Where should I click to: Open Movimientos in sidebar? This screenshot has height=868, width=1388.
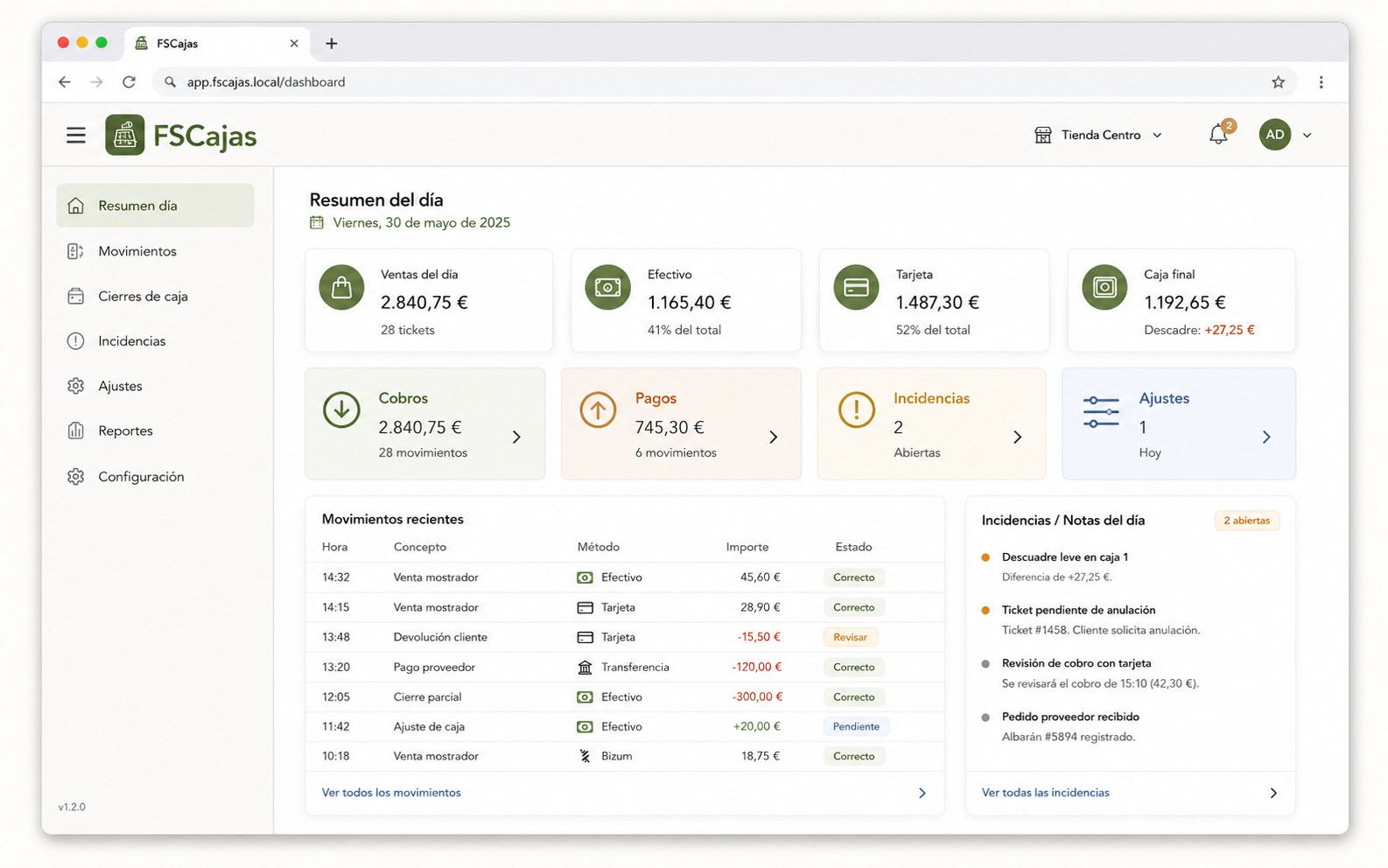coord(155,251)
